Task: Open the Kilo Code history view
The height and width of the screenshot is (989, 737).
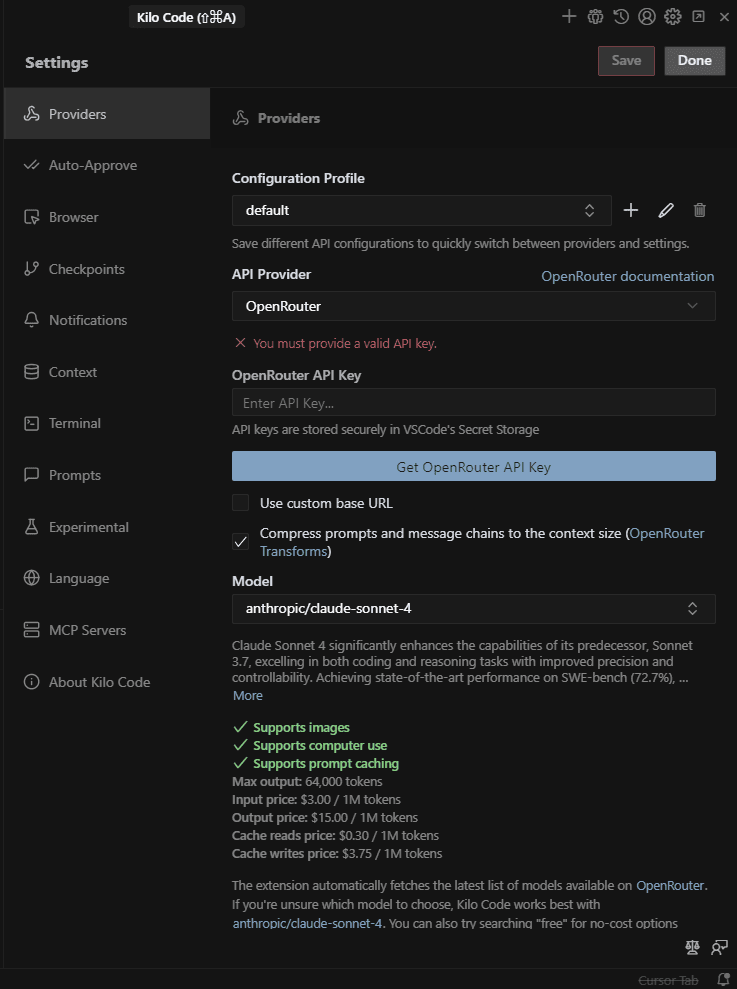Action: (x=621, y=16)
